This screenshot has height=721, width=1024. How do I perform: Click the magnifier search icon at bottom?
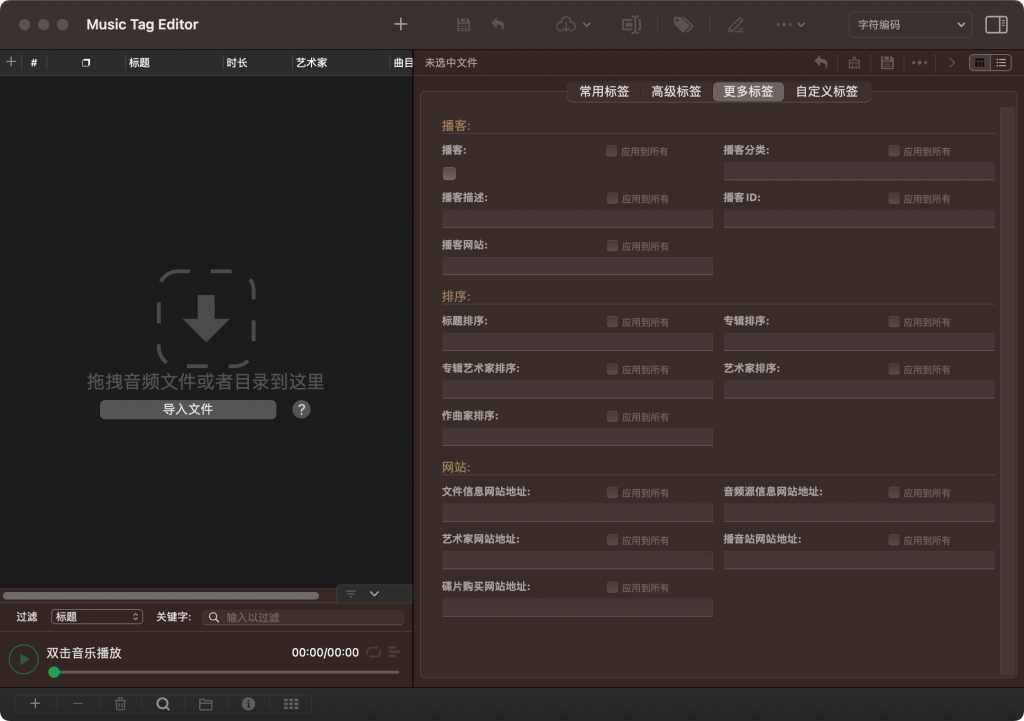pyautogui.click(x=163, y=703)
